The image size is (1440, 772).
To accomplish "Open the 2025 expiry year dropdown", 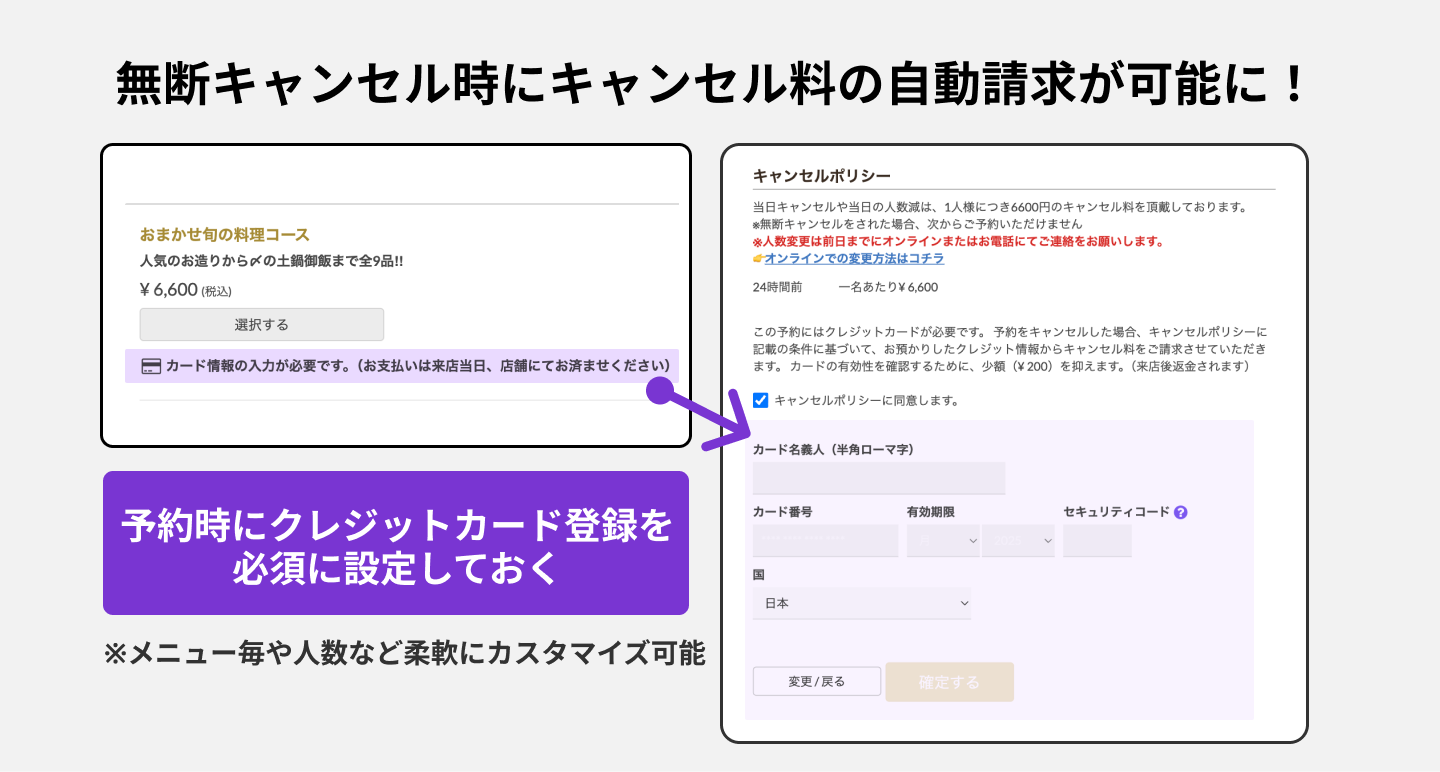I will (x=1017, y=540).
